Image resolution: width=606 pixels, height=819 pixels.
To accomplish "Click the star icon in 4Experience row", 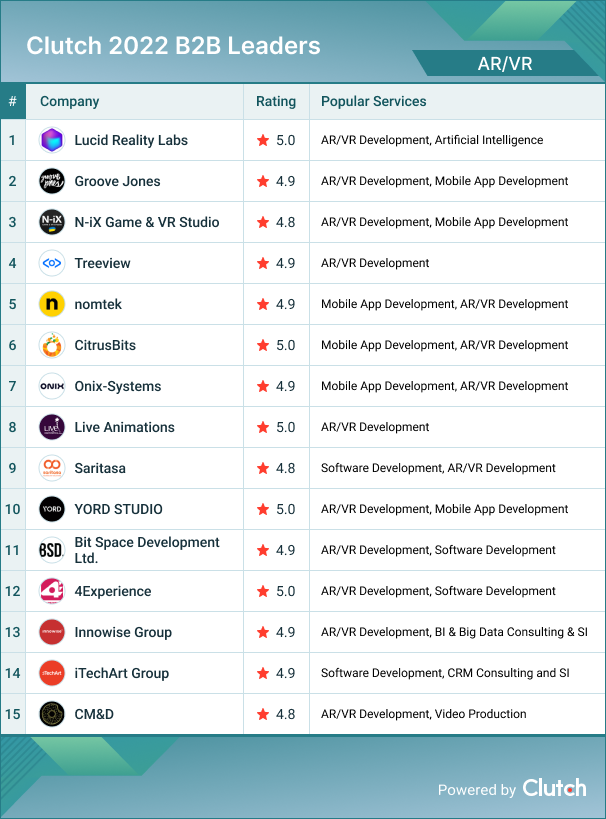I will pyautogui.click(x=263, y=591).
